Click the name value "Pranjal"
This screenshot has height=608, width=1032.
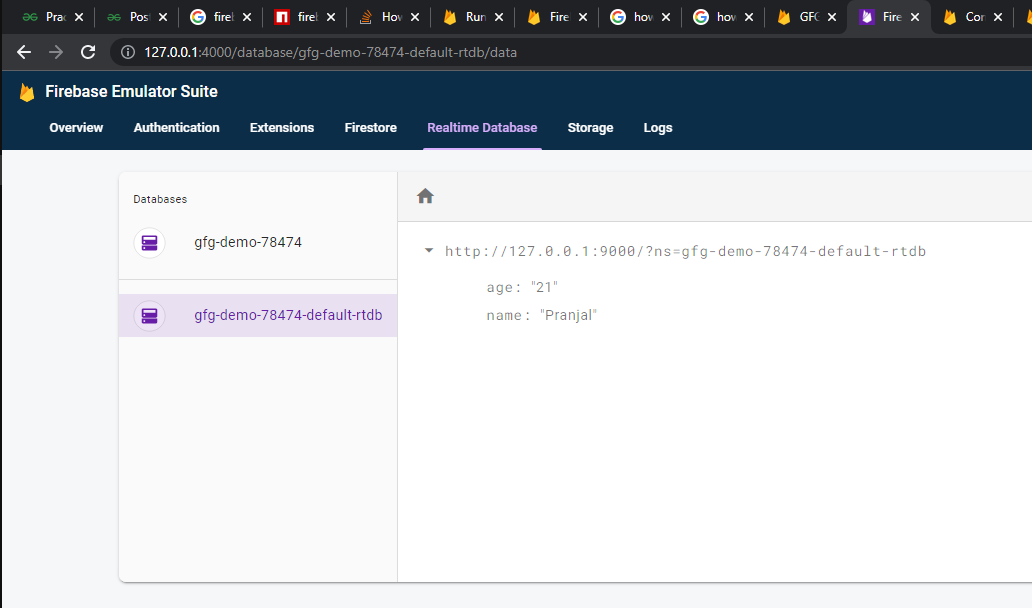click(x=569, y=315)
